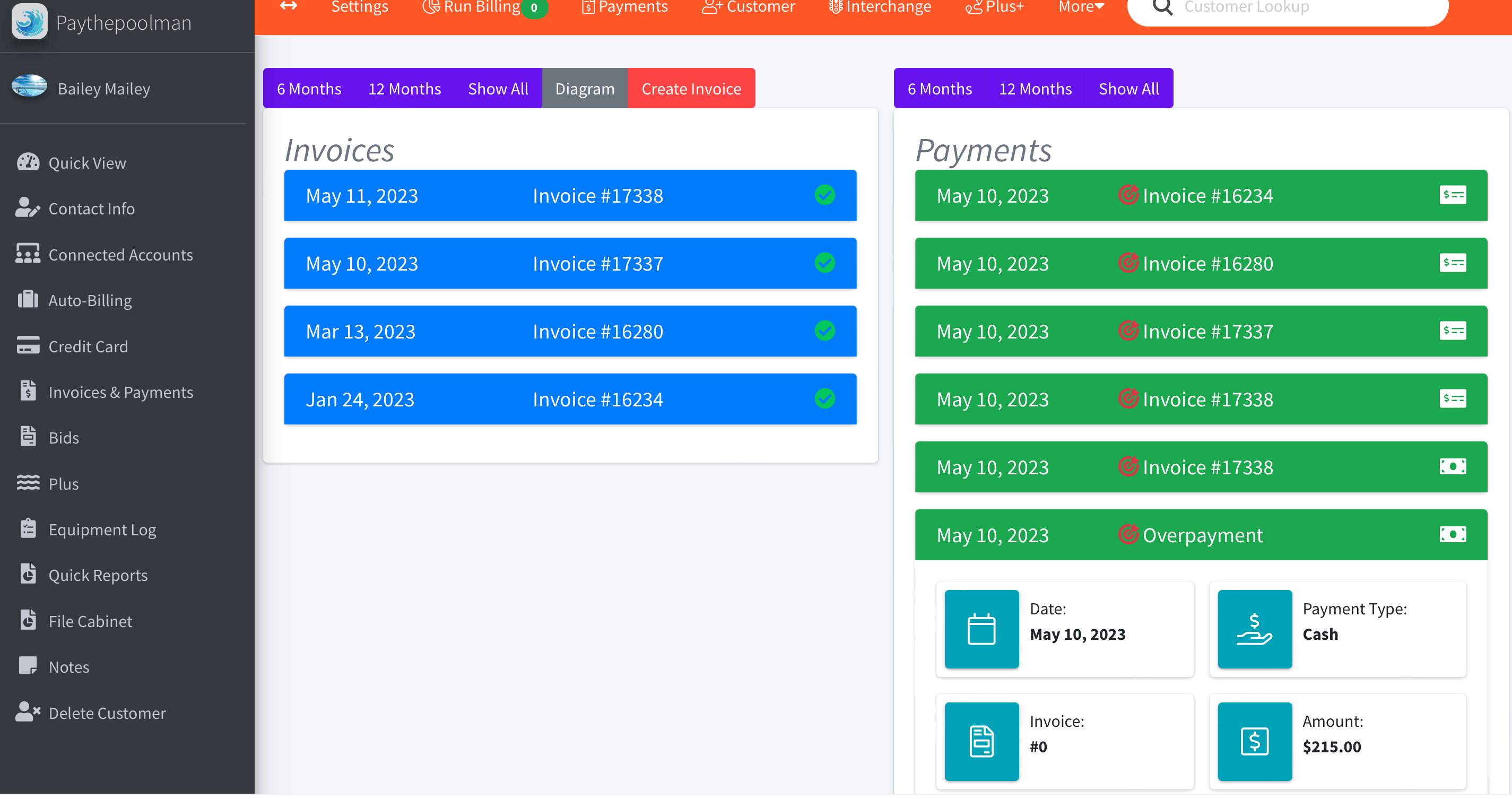Screen dimensions: 1512x799
Task: Click the Equipment Log clipboard icon
Action: click(28, 529)
